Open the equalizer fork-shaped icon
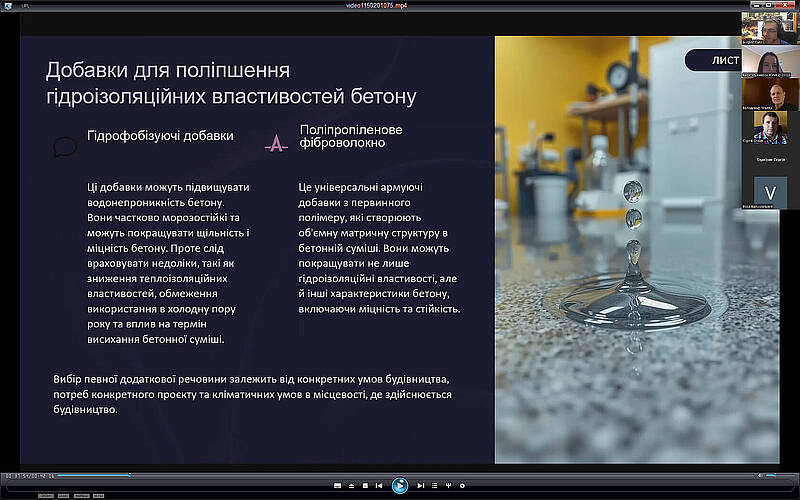Viewport: 800px width, 500px height. (448, 486)
